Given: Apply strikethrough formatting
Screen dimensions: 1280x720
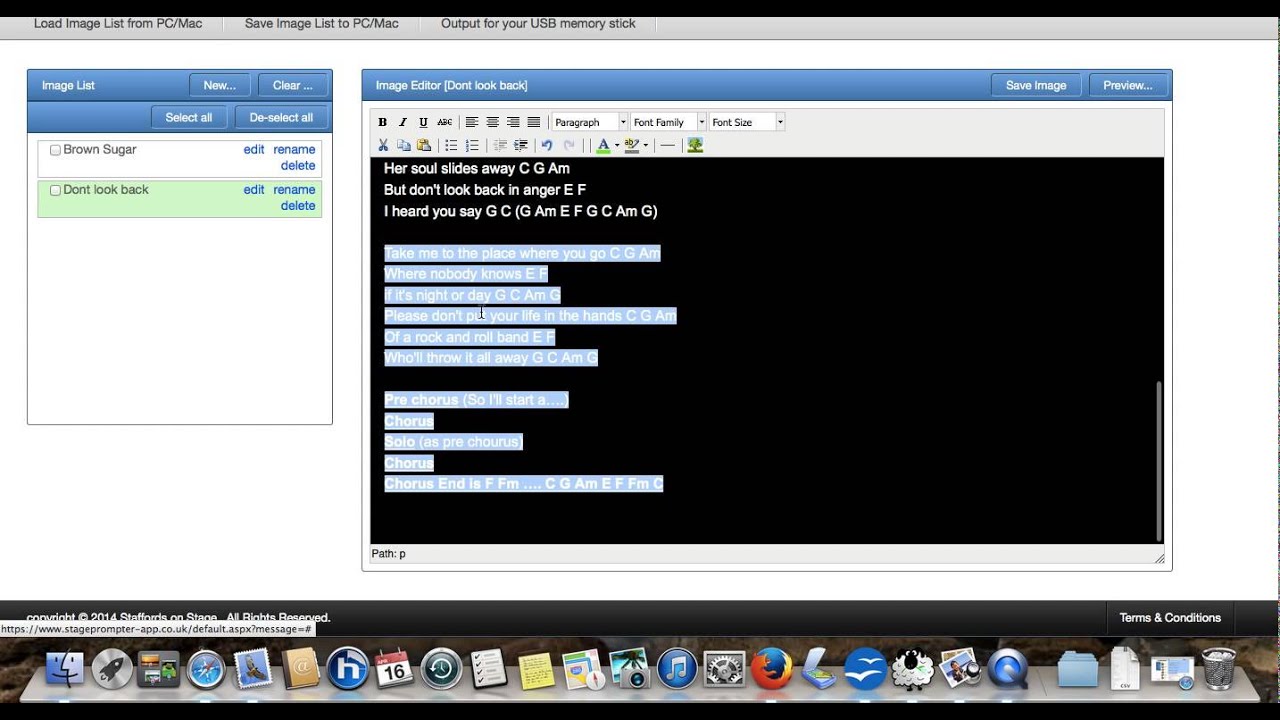Looking at the screenshot, I should 444,122.
